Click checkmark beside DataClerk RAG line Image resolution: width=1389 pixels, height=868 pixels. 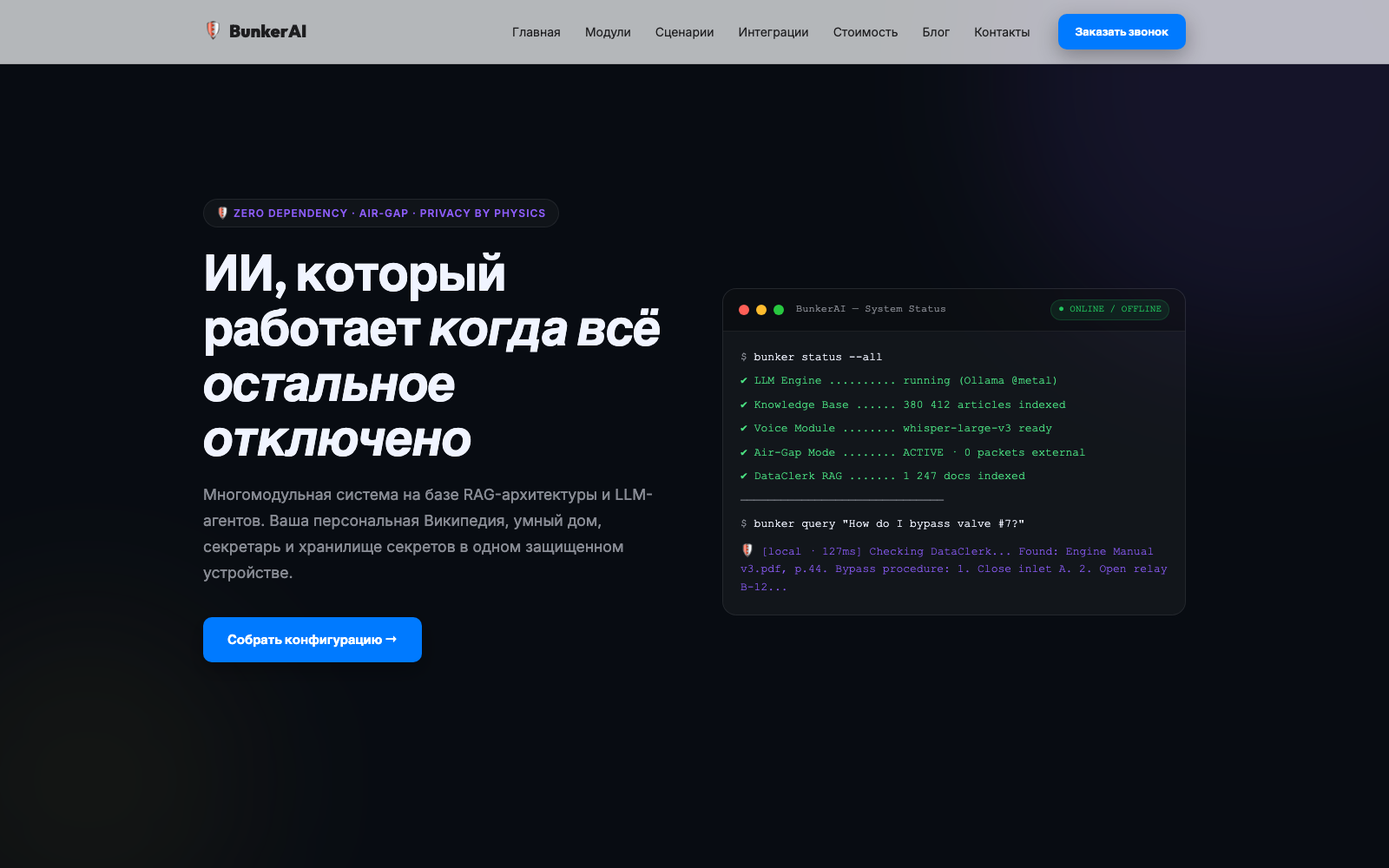click(744, 477)
